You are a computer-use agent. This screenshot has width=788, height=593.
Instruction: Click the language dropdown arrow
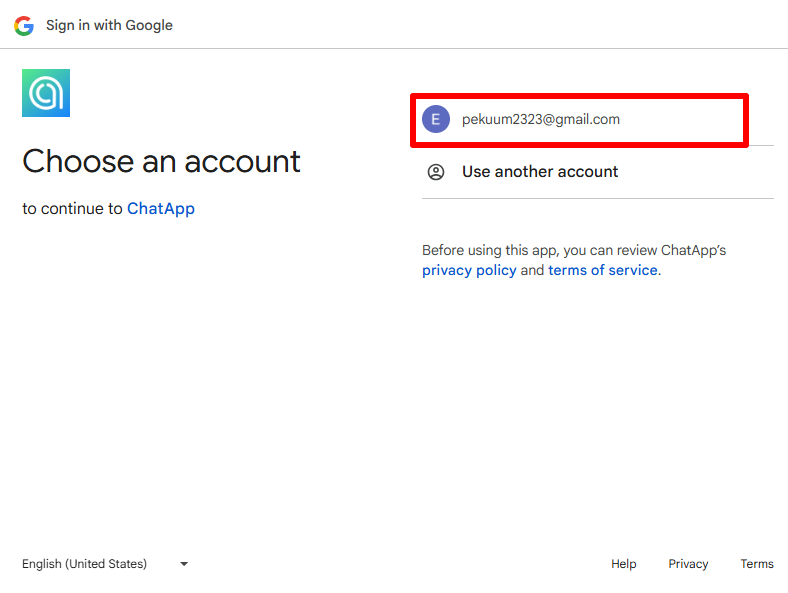point(184,564)
